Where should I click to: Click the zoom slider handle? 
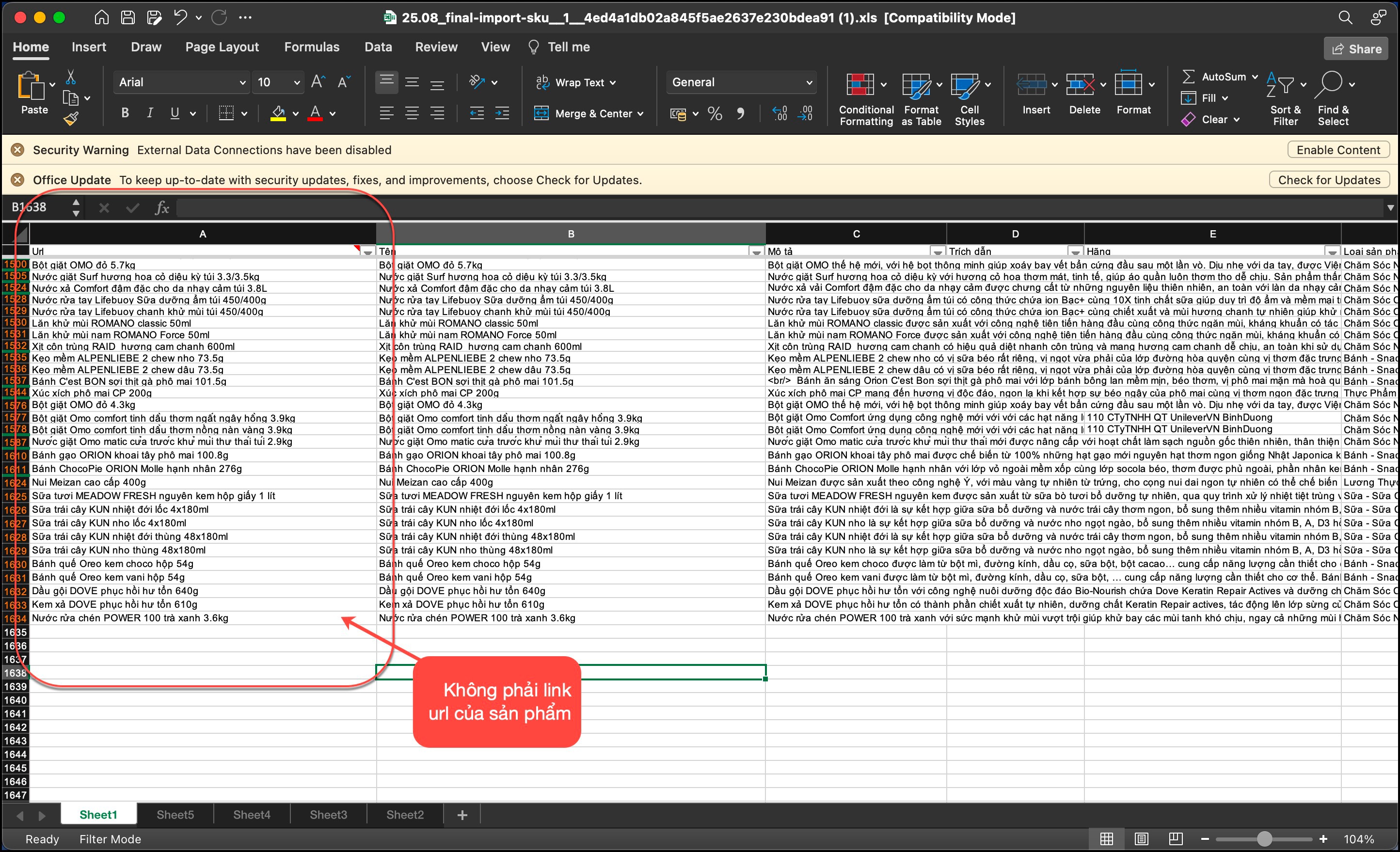pos(1264,838)
